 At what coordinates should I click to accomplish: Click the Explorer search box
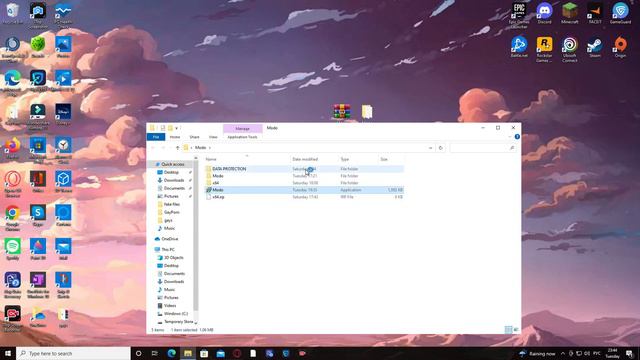coord(482,148)
